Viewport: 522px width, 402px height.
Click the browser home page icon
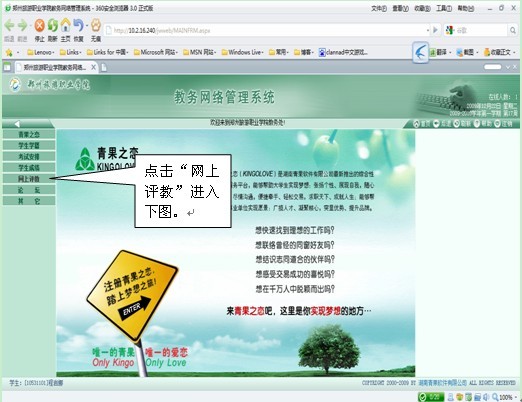coord(66,25)
